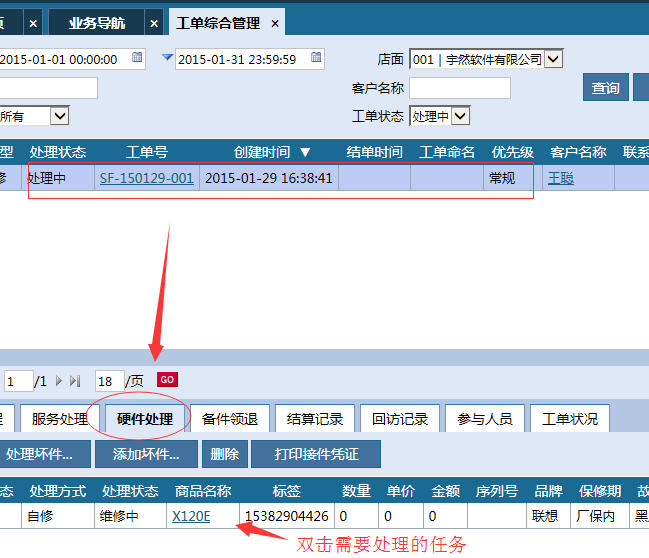Open the 工单状况 tab
The height and width of the screenshot is (558, 649).
coord(570,418)
